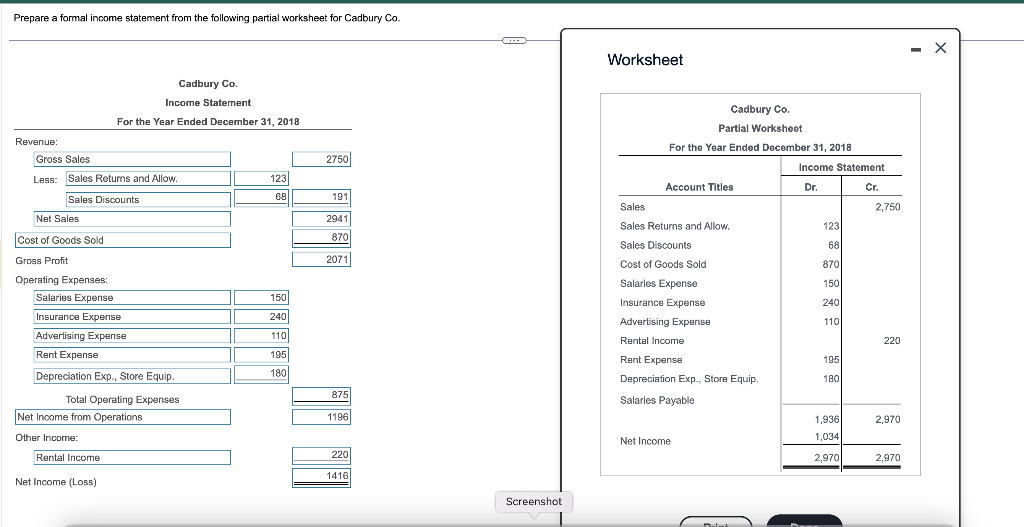Click worksheet Net Income value 1,034
This screenshot has width=1024, height=527.
point(827,436)
